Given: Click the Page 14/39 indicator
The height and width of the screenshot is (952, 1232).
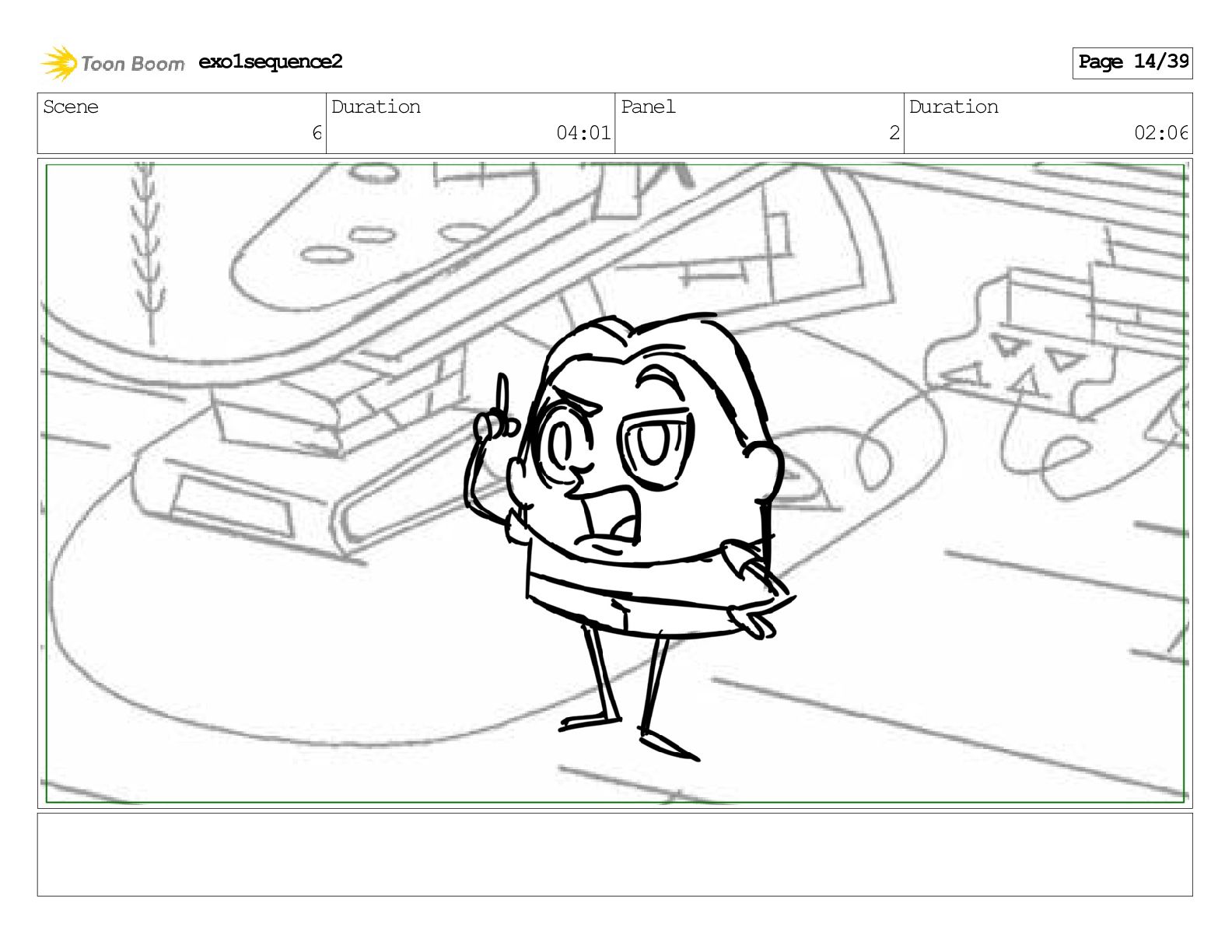Looking at the screenshot, I should [x=1132, y=62].
